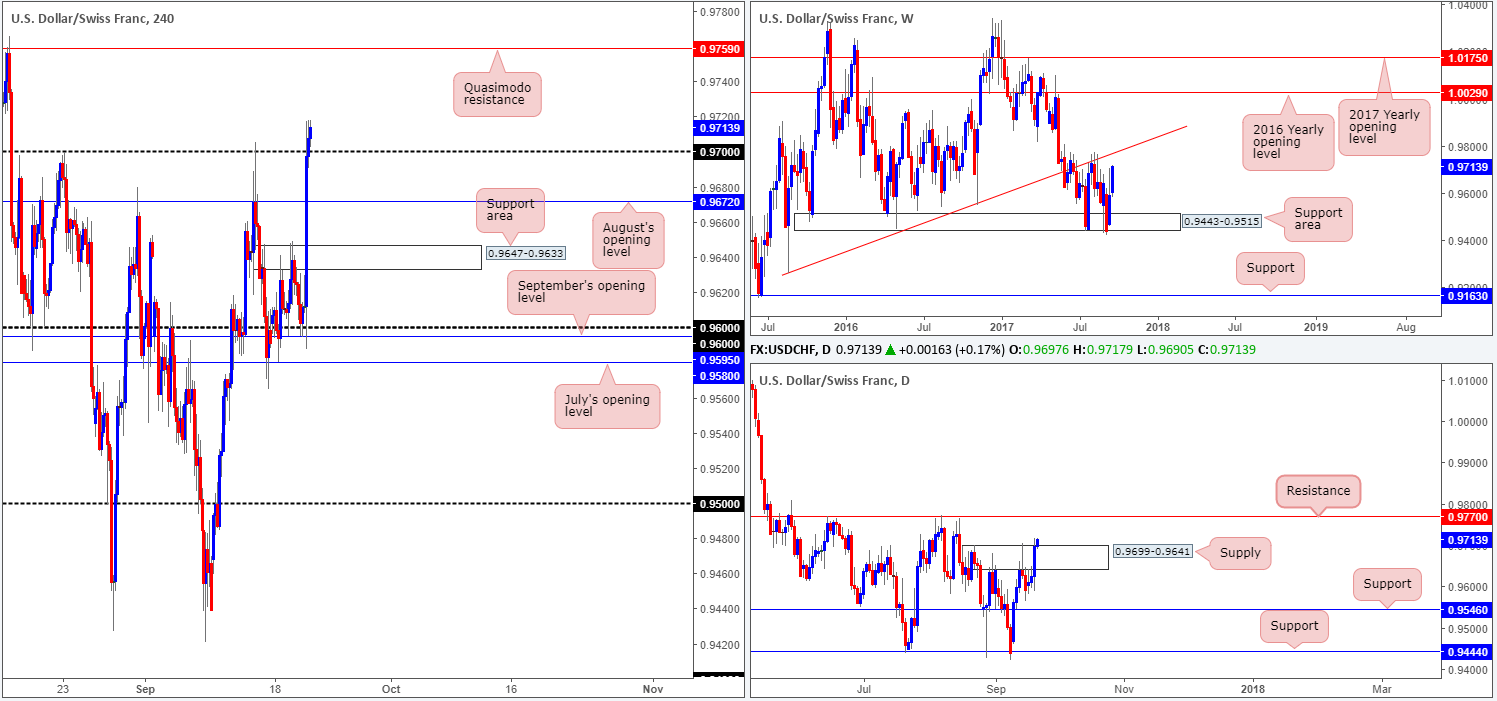Click '2017 Yearly opening level' callout
Viewport: 1497px width, 701px height.
point(1383,127)
